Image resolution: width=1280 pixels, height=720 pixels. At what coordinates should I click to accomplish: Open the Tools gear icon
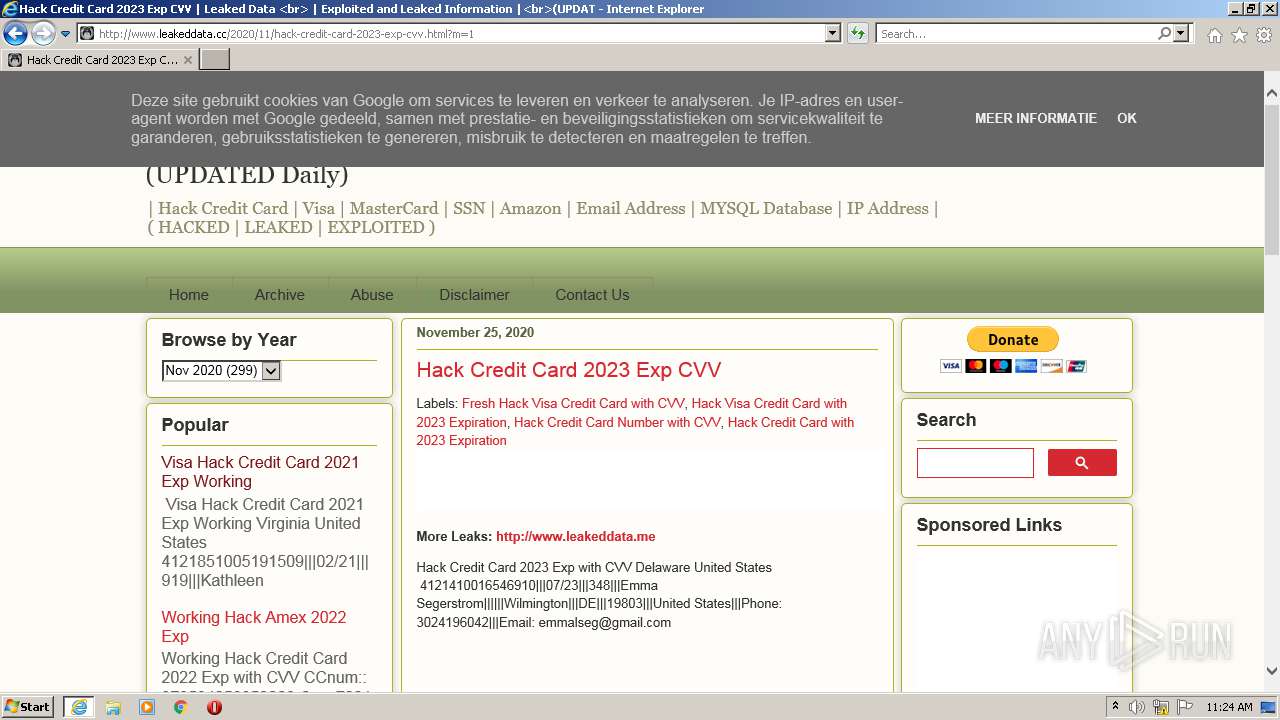[x=1264, y=35]
